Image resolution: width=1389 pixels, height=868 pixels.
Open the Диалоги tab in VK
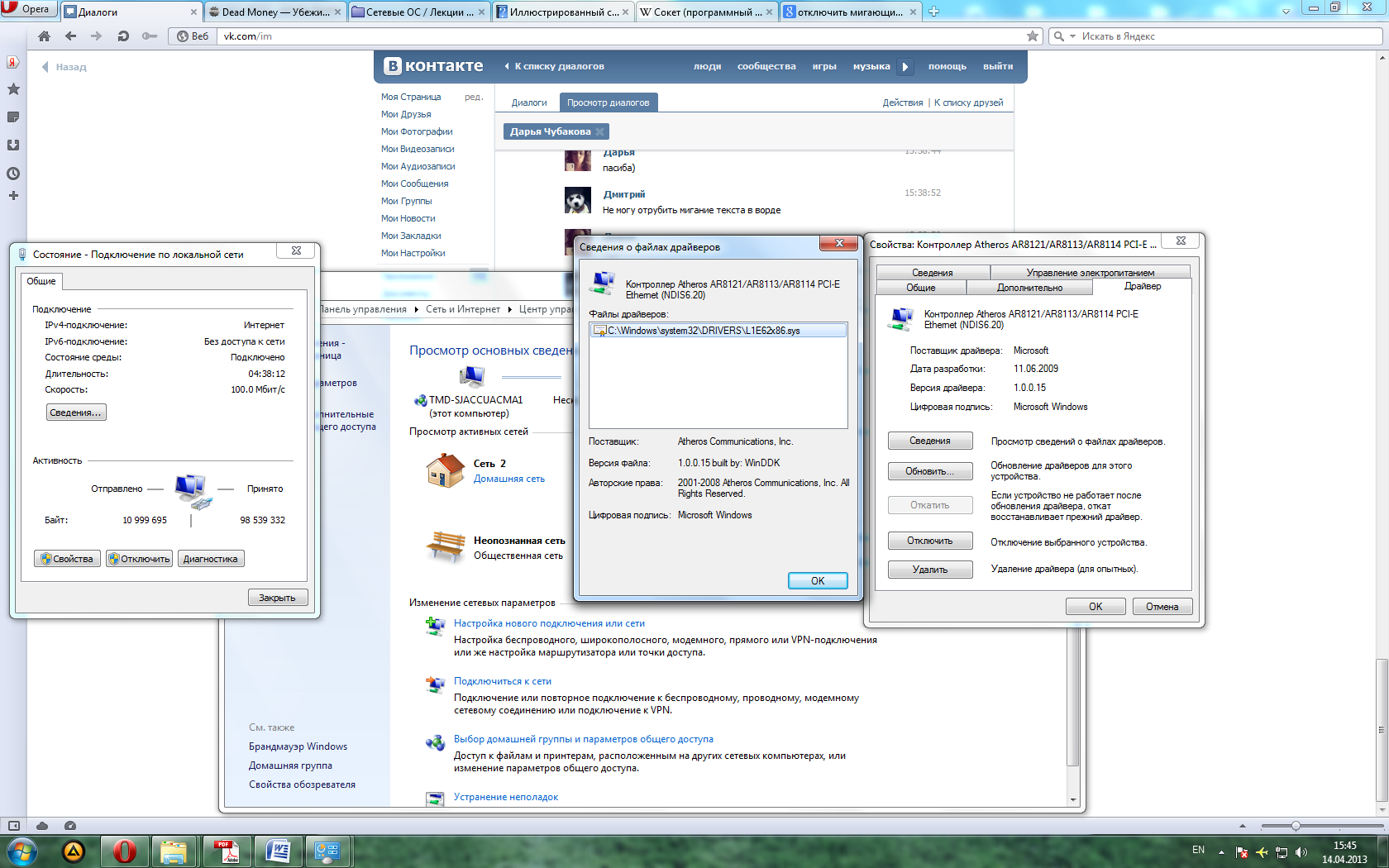pos(529,103)
